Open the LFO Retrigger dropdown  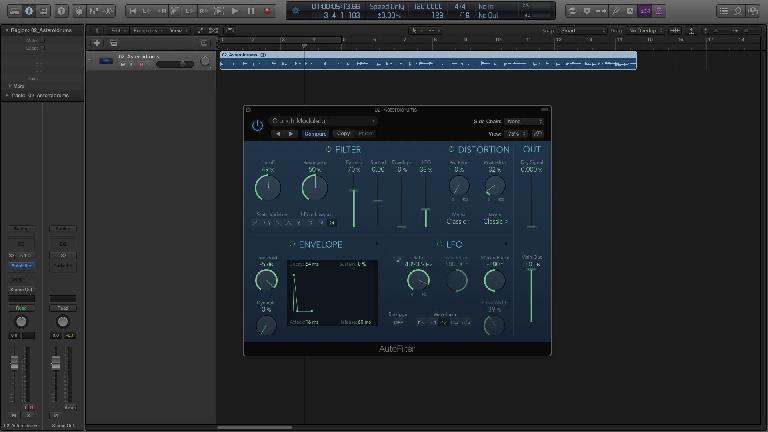pyautogui.click(x=399, y=322)
